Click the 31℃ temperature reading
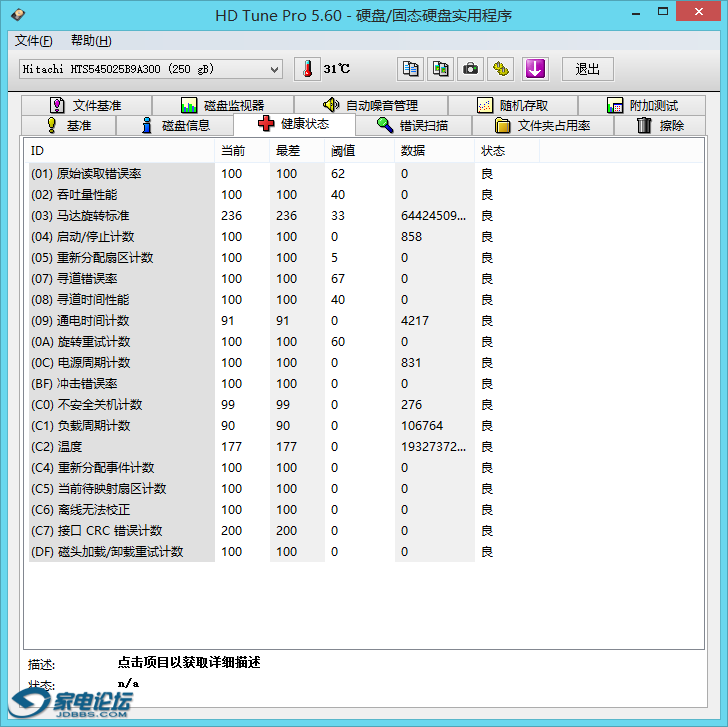This screenshot has width=728, height=727. [x=337, y=69]
